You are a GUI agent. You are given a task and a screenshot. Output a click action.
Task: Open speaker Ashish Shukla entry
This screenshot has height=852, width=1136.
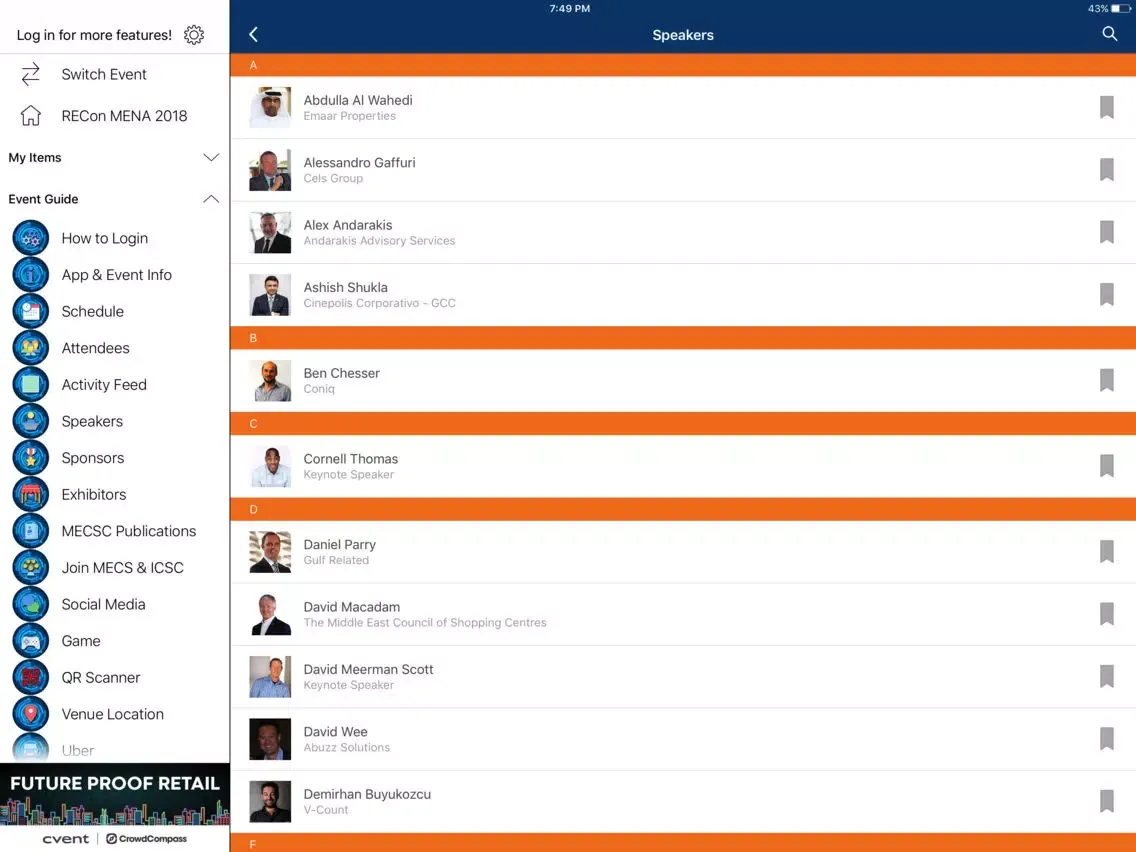click(682, 295)
